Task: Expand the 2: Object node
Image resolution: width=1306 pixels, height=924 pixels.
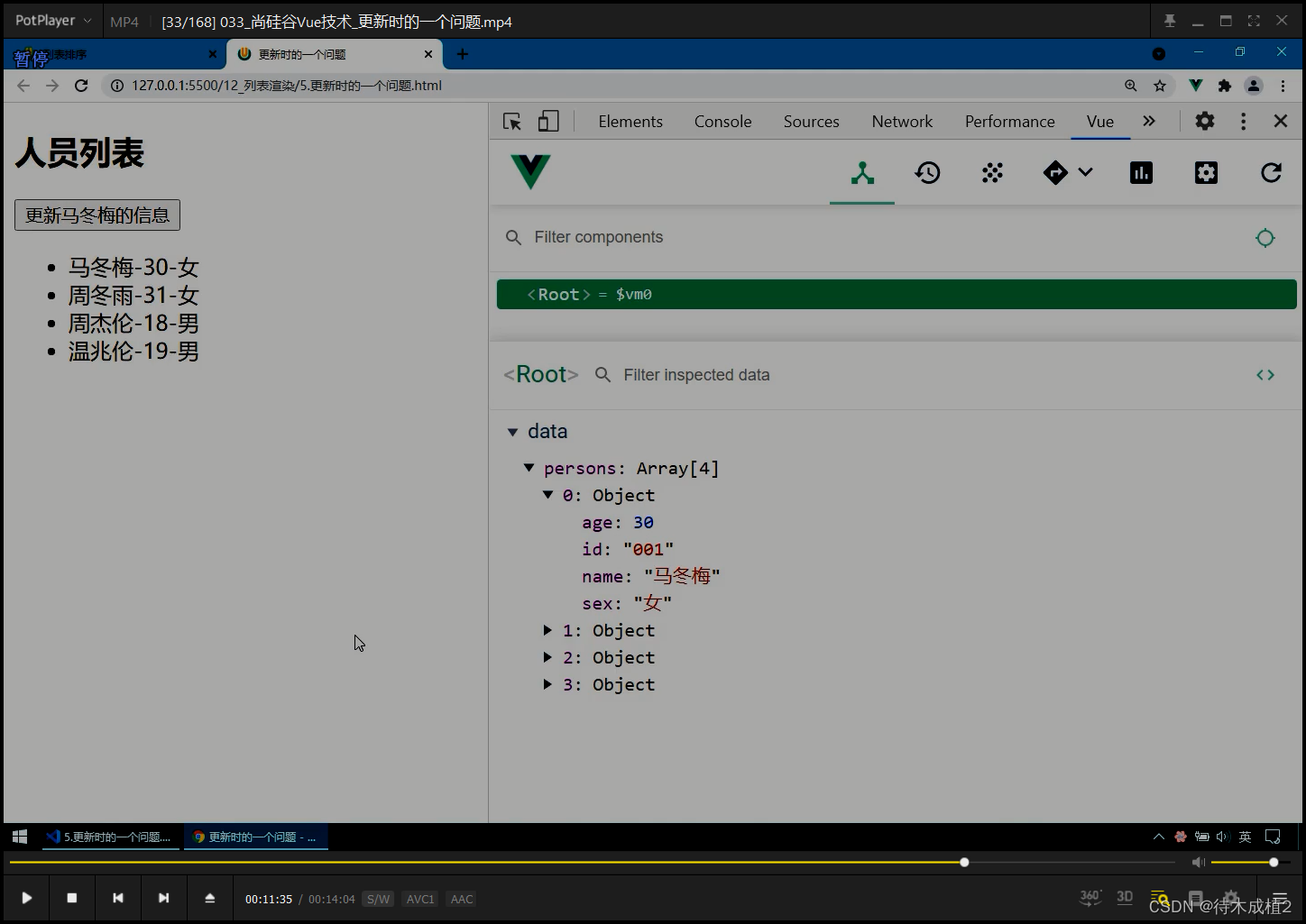Action: (x=547, y=657)
